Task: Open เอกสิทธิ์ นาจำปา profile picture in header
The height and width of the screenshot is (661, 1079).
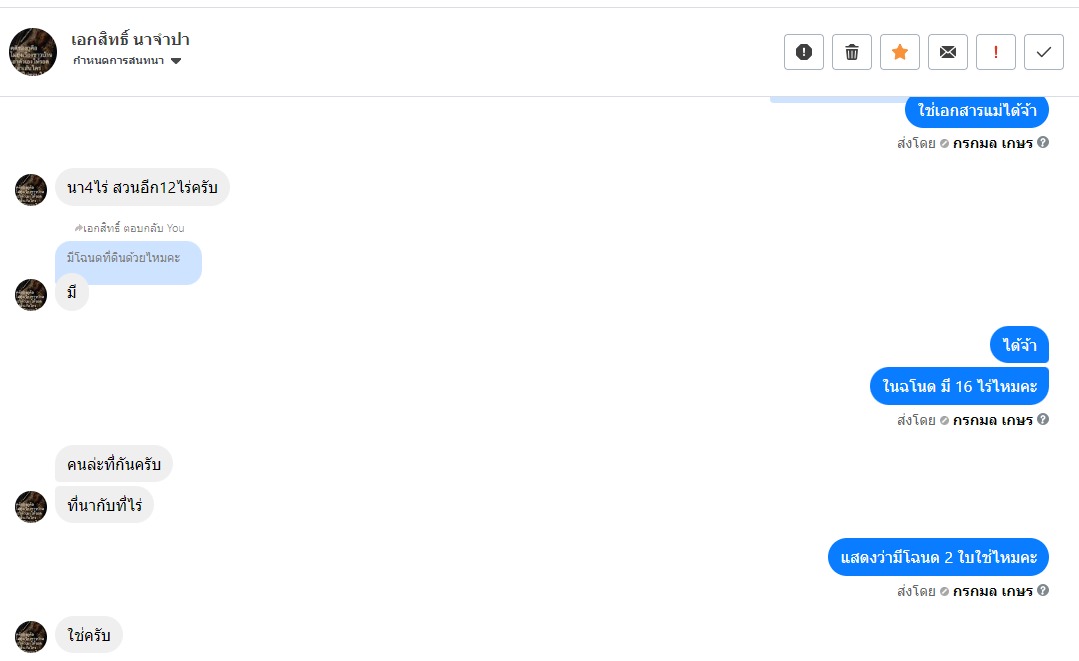Action: tap(33, 52)
